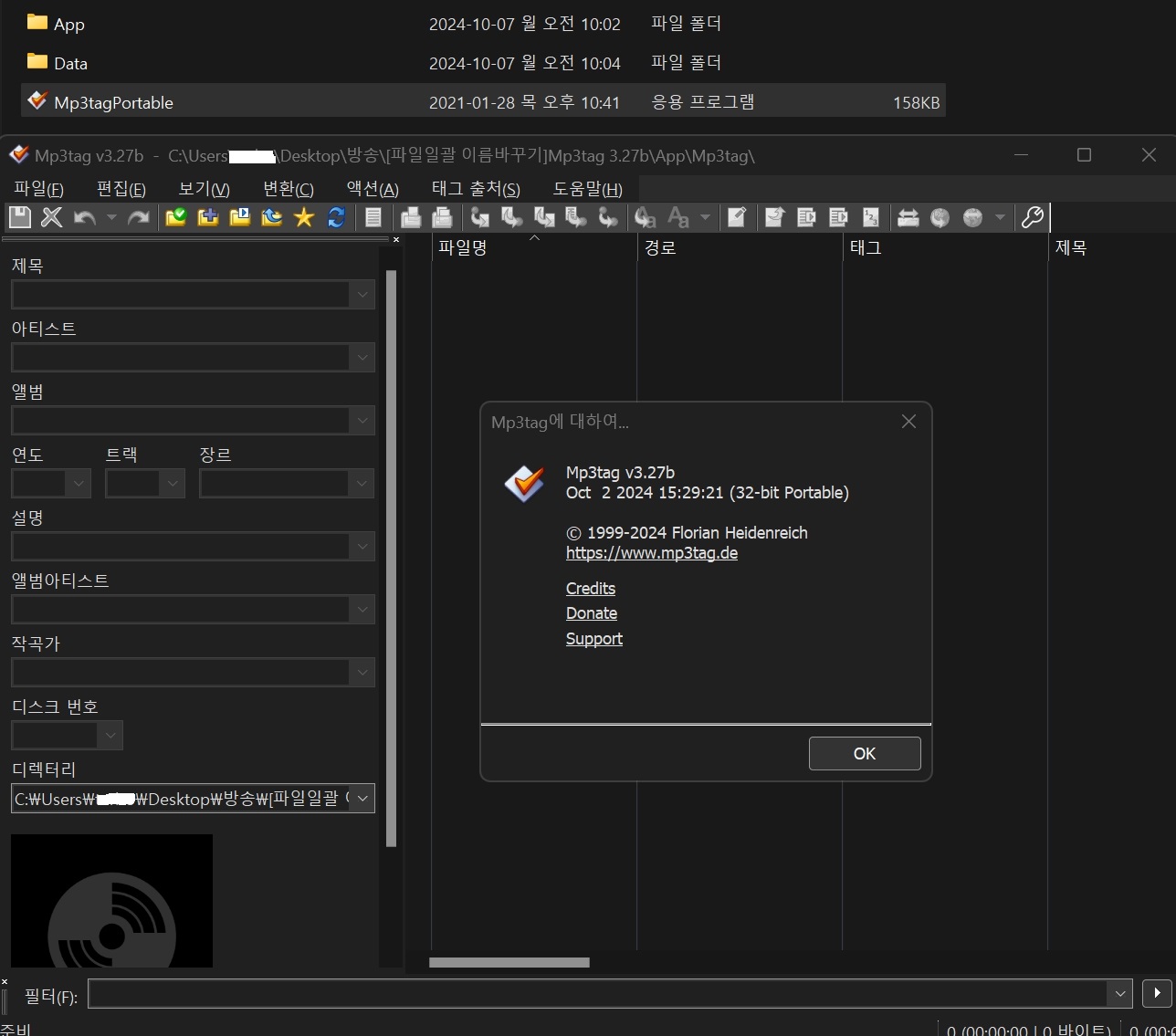Expand the 앨범 combo box dropdown
This screenshot has height=1036, width=1176.
point(362,421)
